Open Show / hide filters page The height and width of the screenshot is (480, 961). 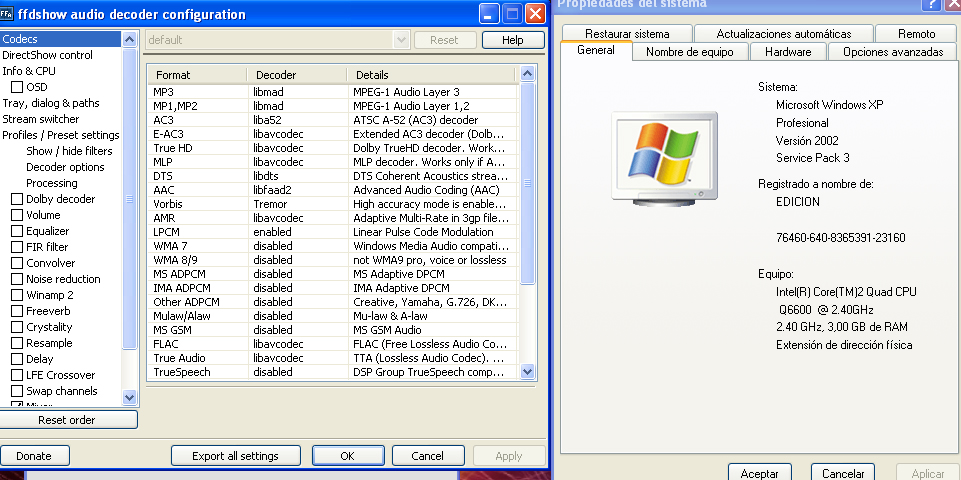(69, 151)
